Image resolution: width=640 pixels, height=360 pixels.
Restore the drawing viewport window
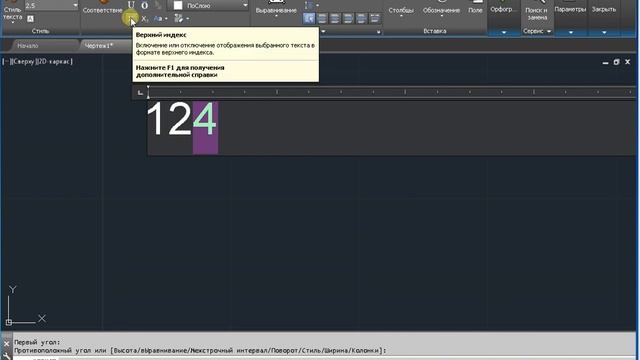[616, 62]
